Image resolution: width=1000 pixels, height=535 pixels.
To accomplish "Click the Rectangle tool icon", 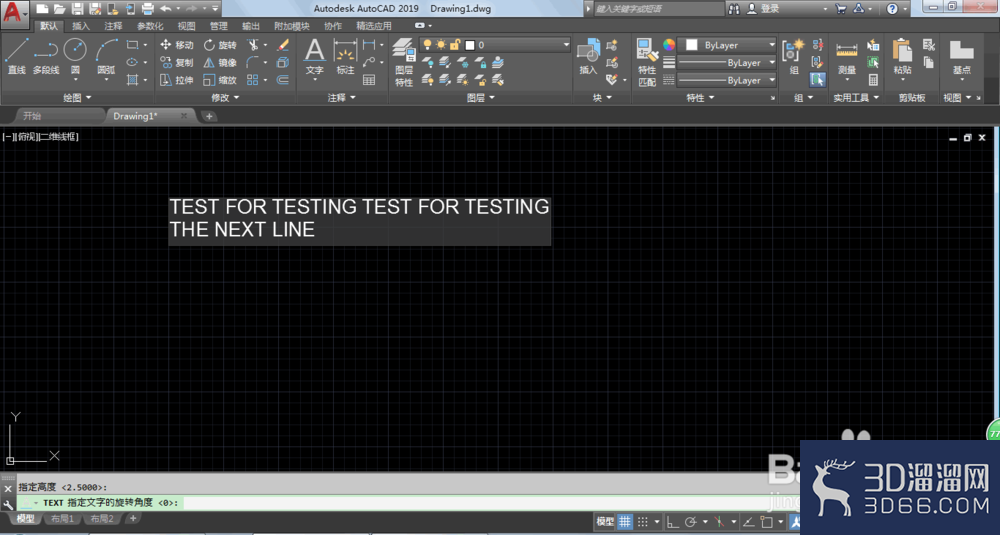I will [x=132, y=45].
